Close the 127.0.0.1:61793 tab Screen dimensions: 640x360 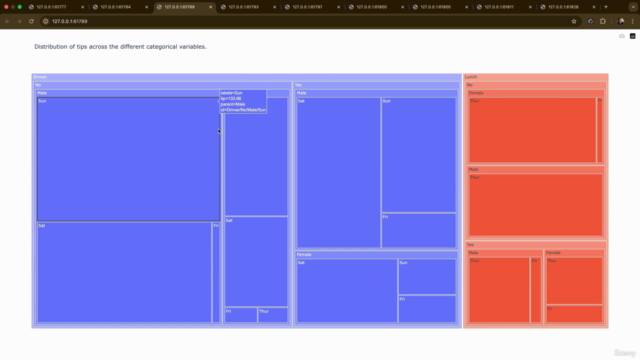coord(274,7)
